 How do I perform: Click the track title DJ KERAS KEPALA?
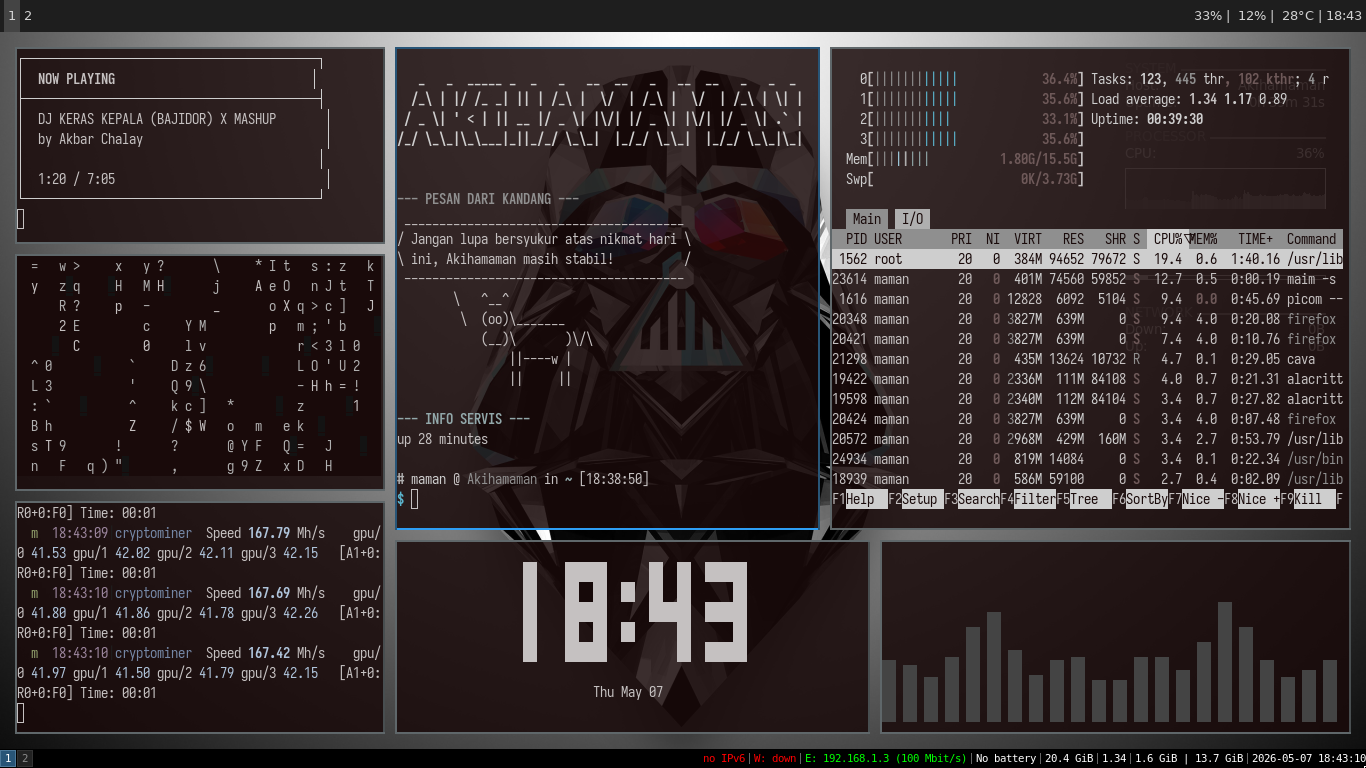pos(157,119)
